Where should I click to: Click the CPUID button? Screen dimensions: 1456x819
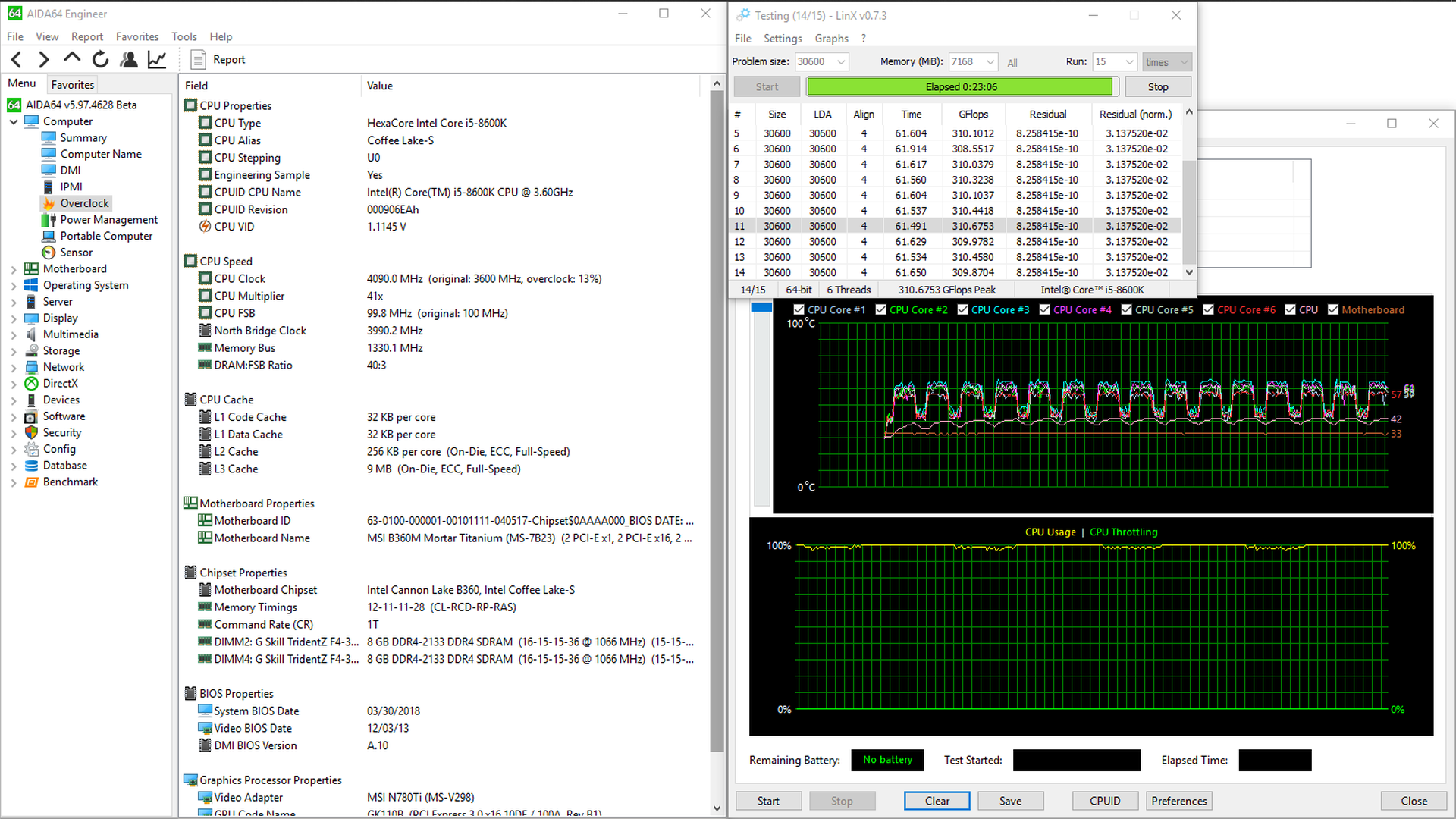coord(1105,801)
